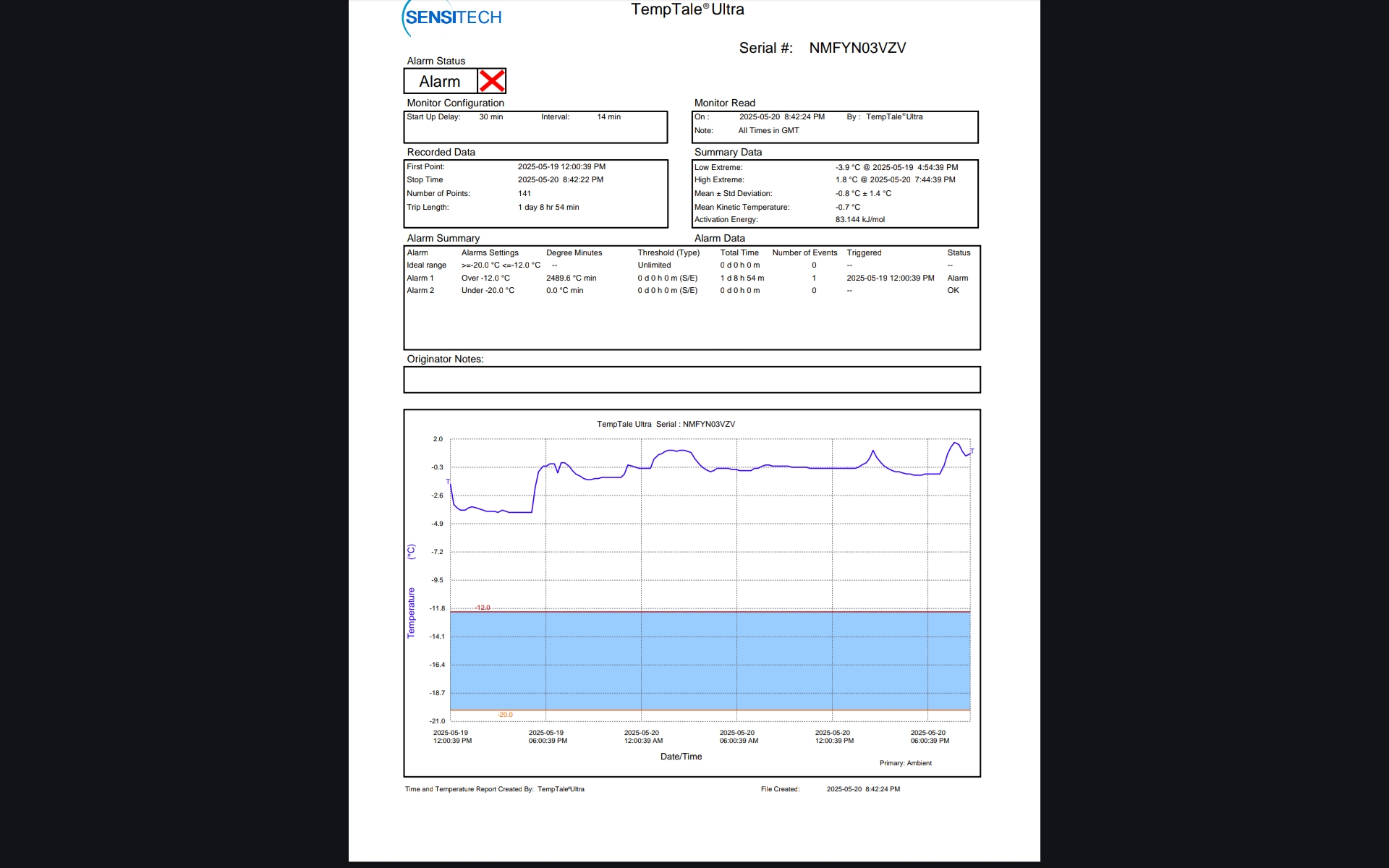
Task: Click the Sensitech logo
Action: tap(452, 17)
